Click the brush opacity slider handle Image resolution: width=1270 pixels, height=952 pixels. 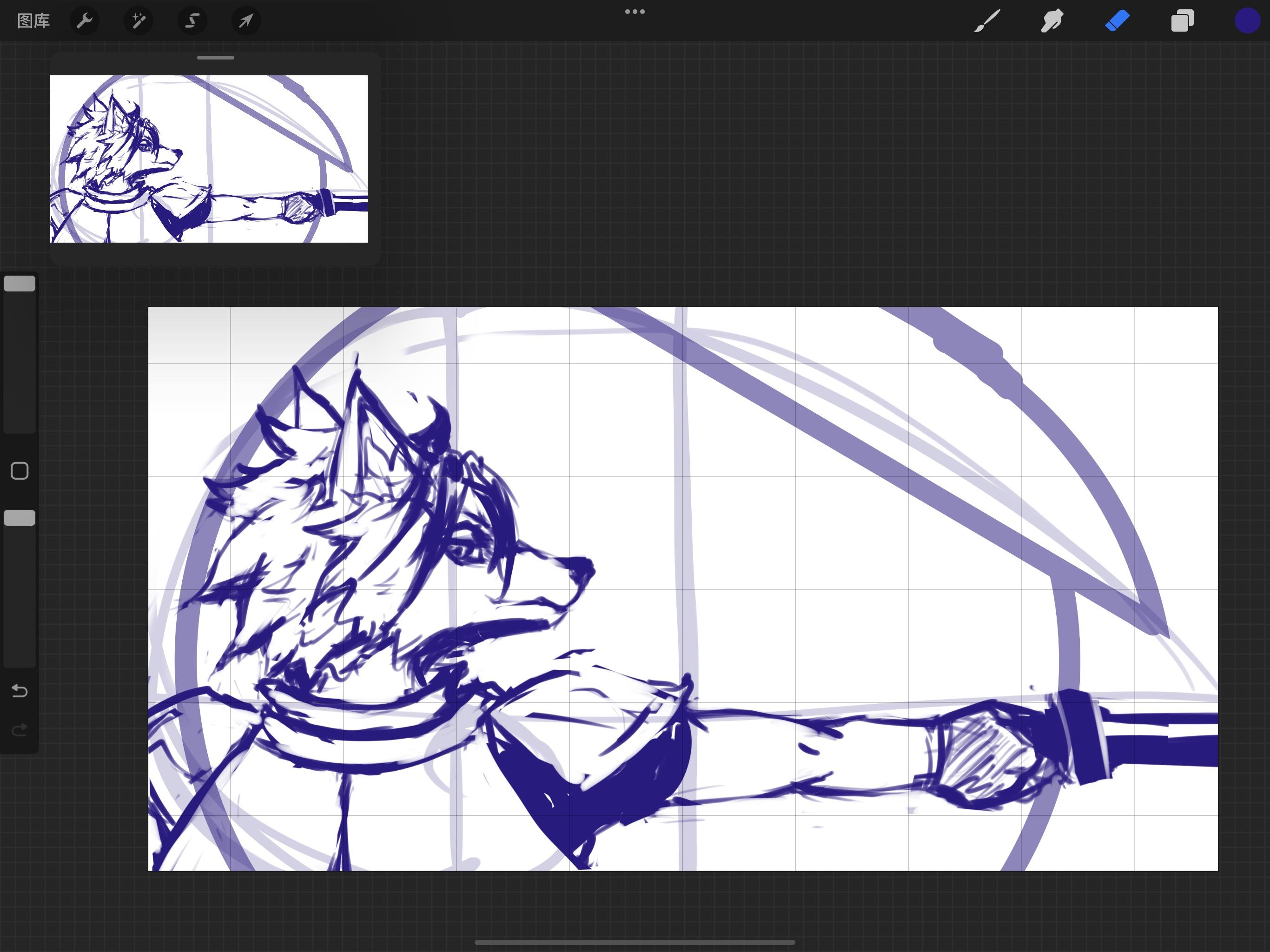coord(20,518)
